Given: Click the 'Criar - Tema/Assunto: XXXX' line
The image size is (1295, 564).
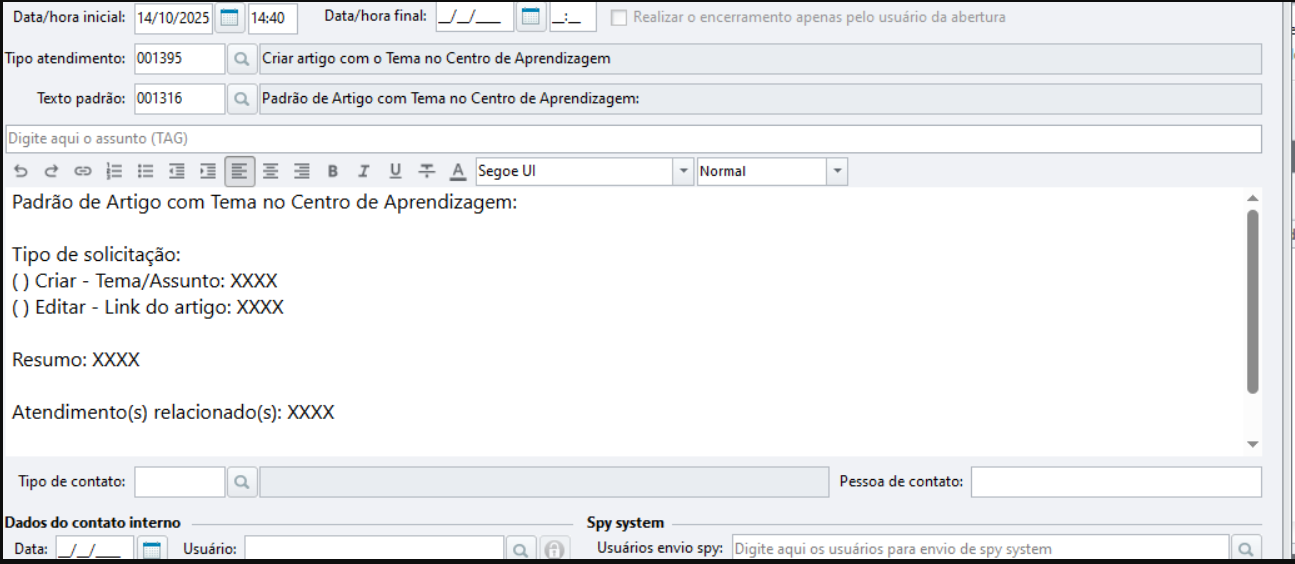Looking at the screenshot, I should pos(144,281).
